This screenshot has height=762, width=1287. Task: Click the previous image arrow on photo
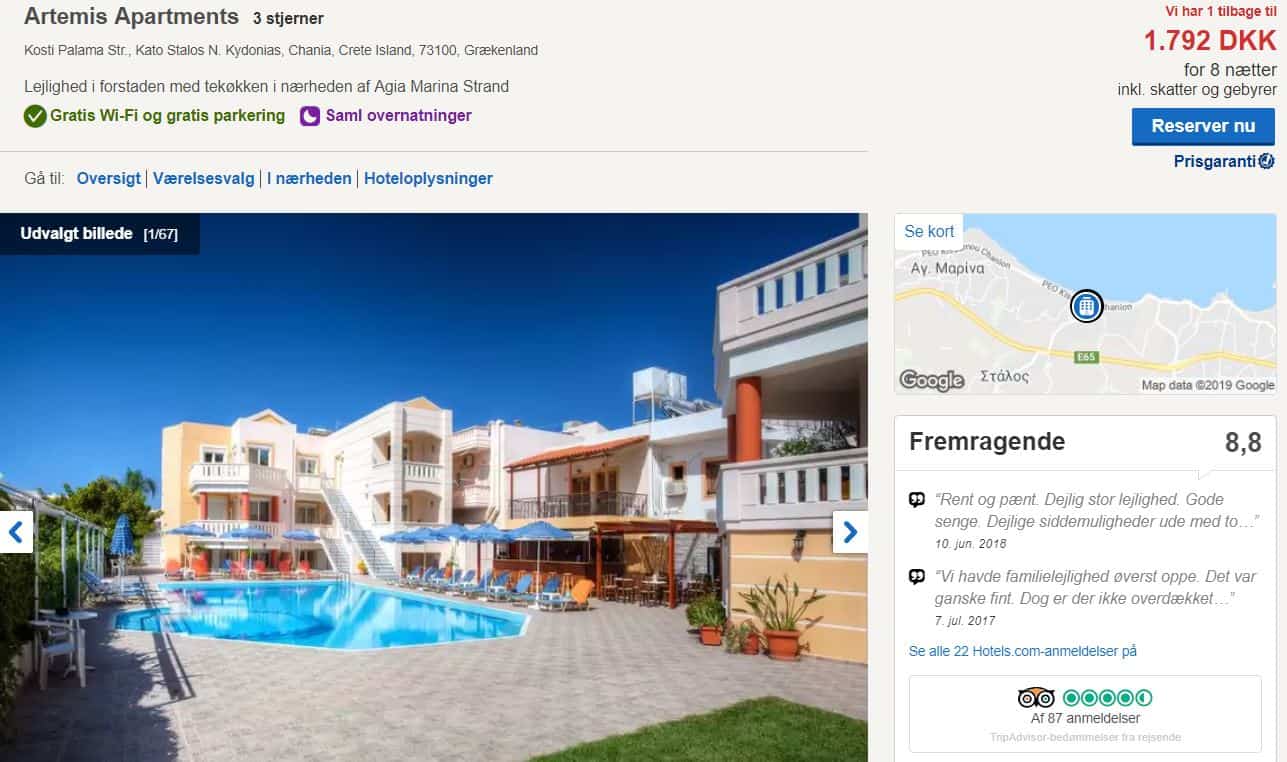click(16, 532)
